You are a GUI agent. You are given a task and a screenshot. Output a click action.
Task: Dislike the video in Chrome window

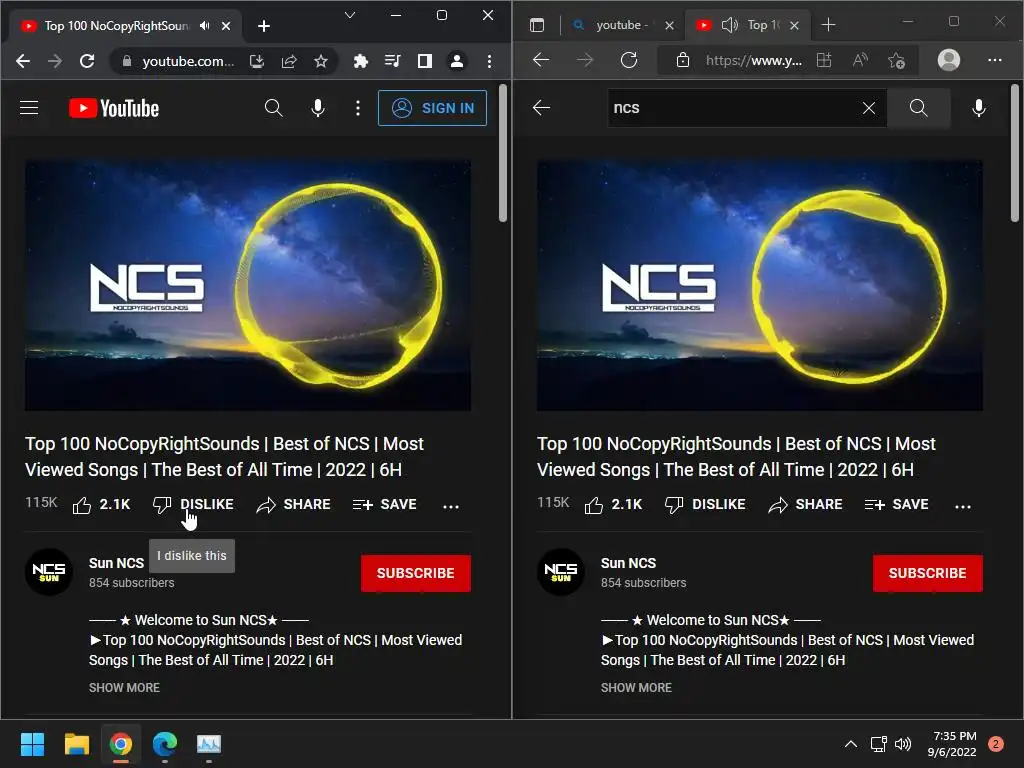[x=193, y=505]
